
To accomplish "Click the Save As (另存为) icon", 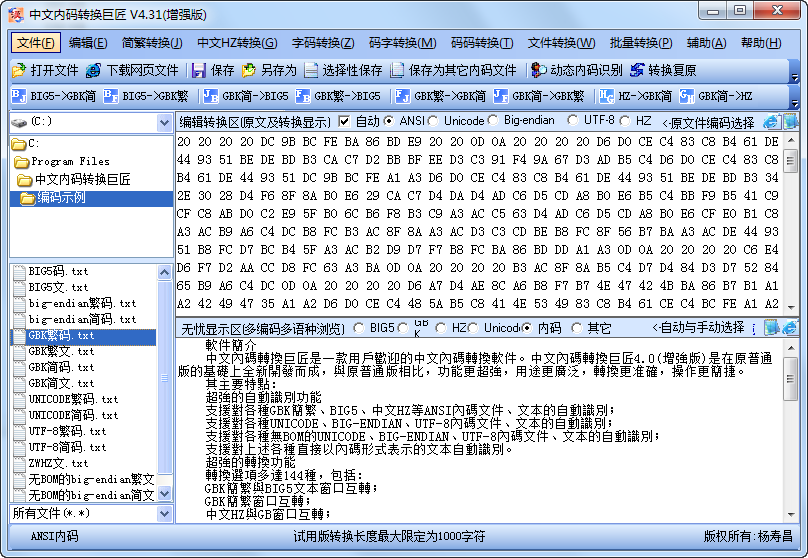I will click(x=248, y=70).
